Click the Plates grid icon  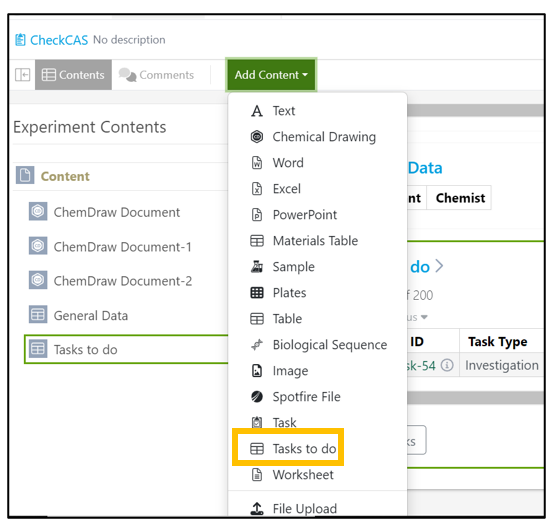257,293
